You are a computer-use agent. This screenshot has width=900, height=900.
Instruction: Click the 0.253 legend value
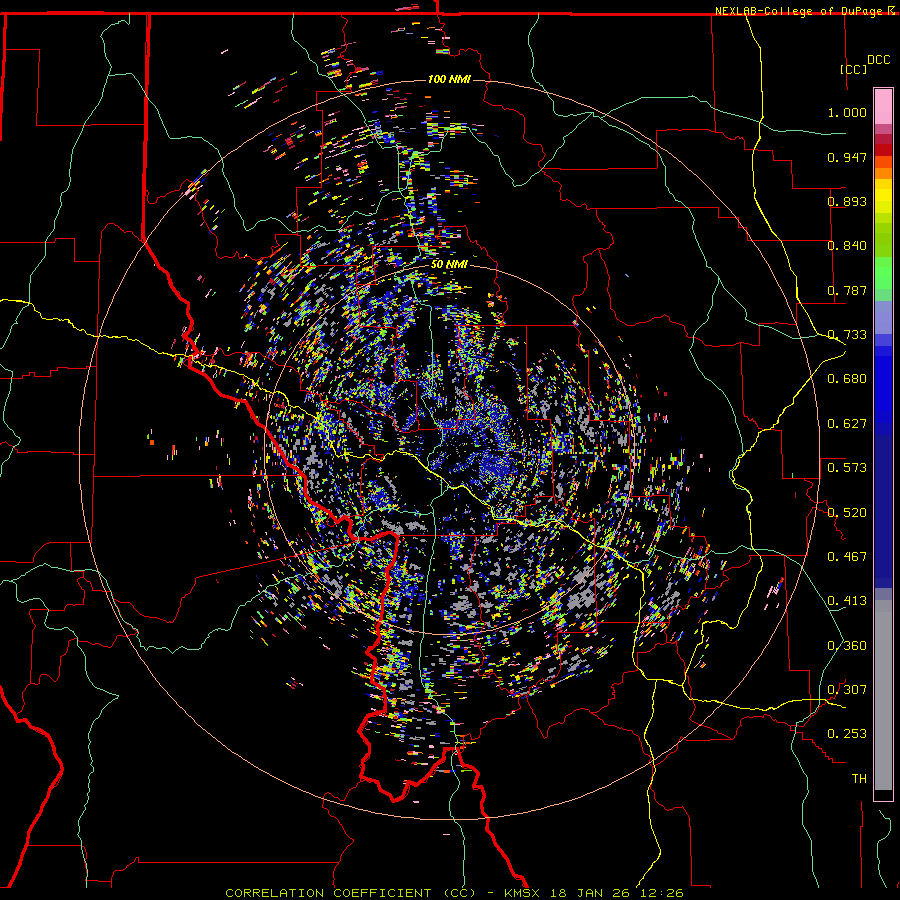[847, 734]
